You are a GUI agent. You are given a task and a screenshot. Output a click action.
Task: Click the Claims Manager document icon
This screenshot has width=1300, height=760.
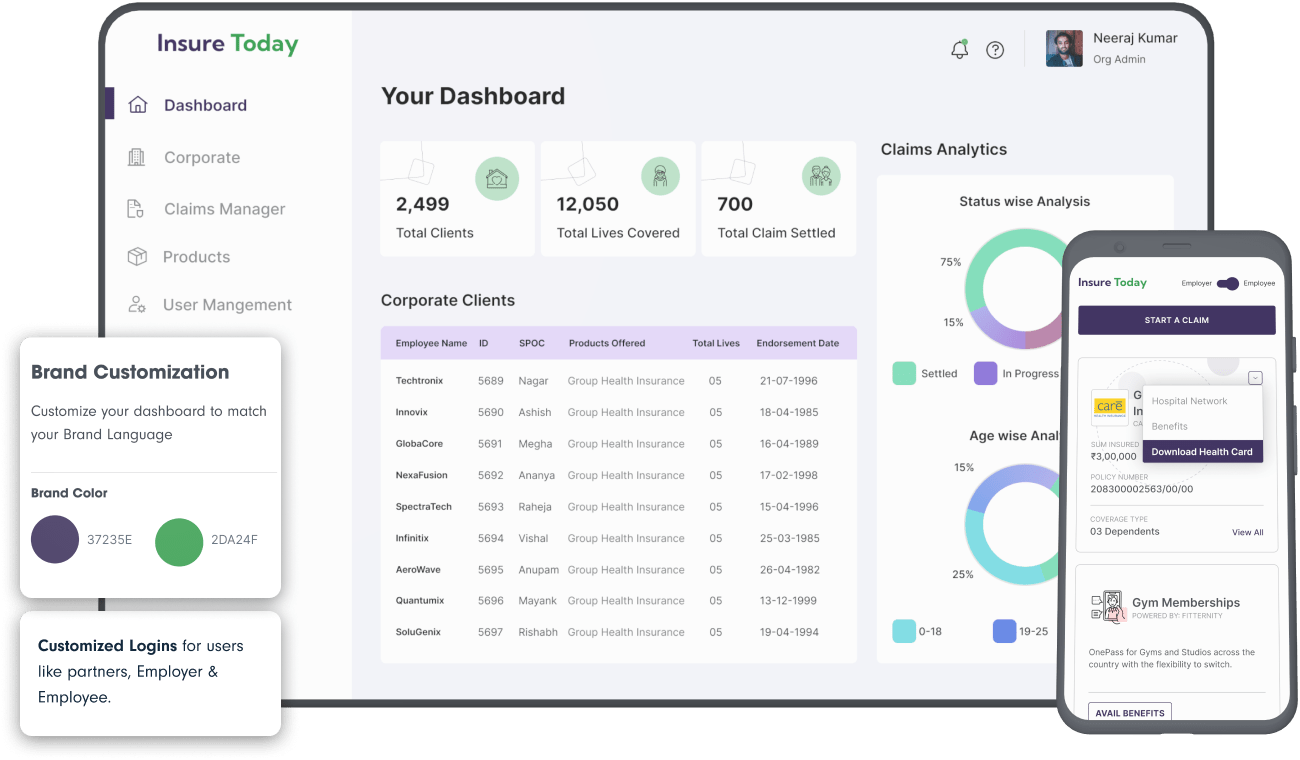coord(137,208)
